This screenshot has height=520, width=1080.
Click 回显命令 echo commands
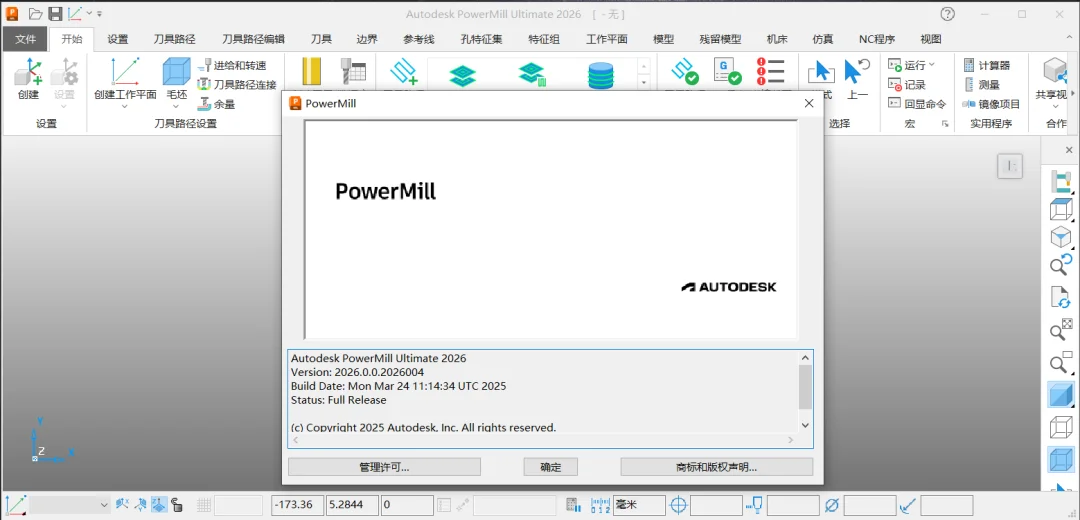pyautogui.click(x=917, y=104)
